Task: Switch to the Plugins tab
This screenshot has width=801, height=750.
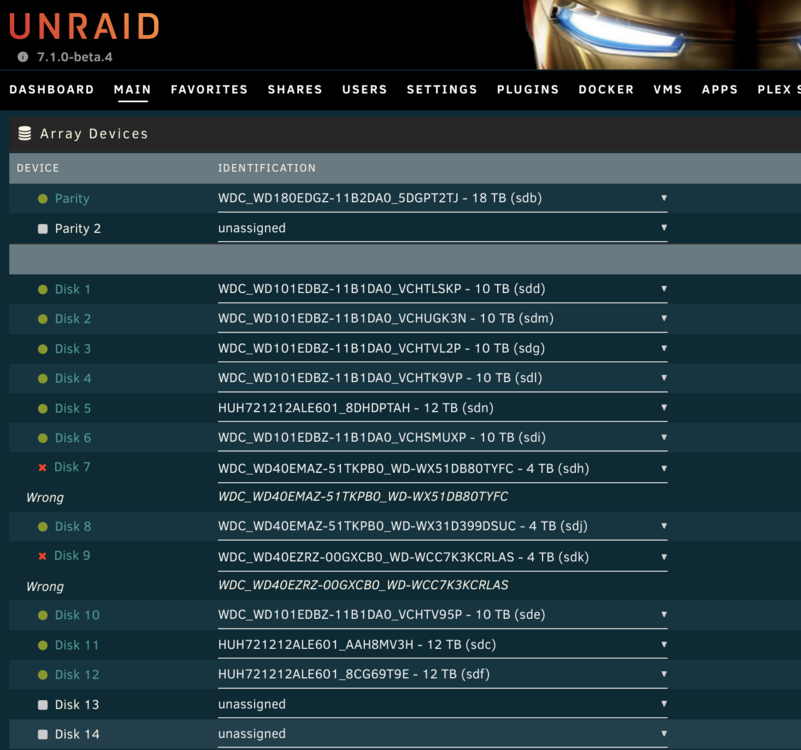Action: tap(528, 89)
